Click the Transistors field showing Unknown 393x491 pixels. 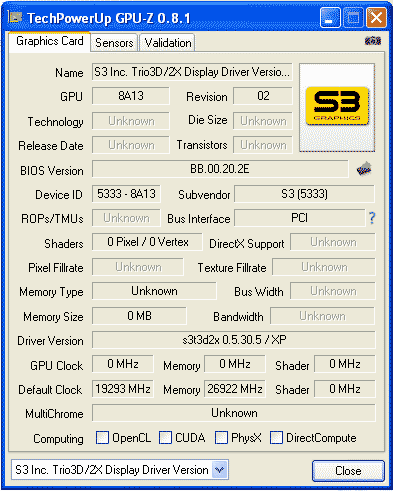point(263,145)
